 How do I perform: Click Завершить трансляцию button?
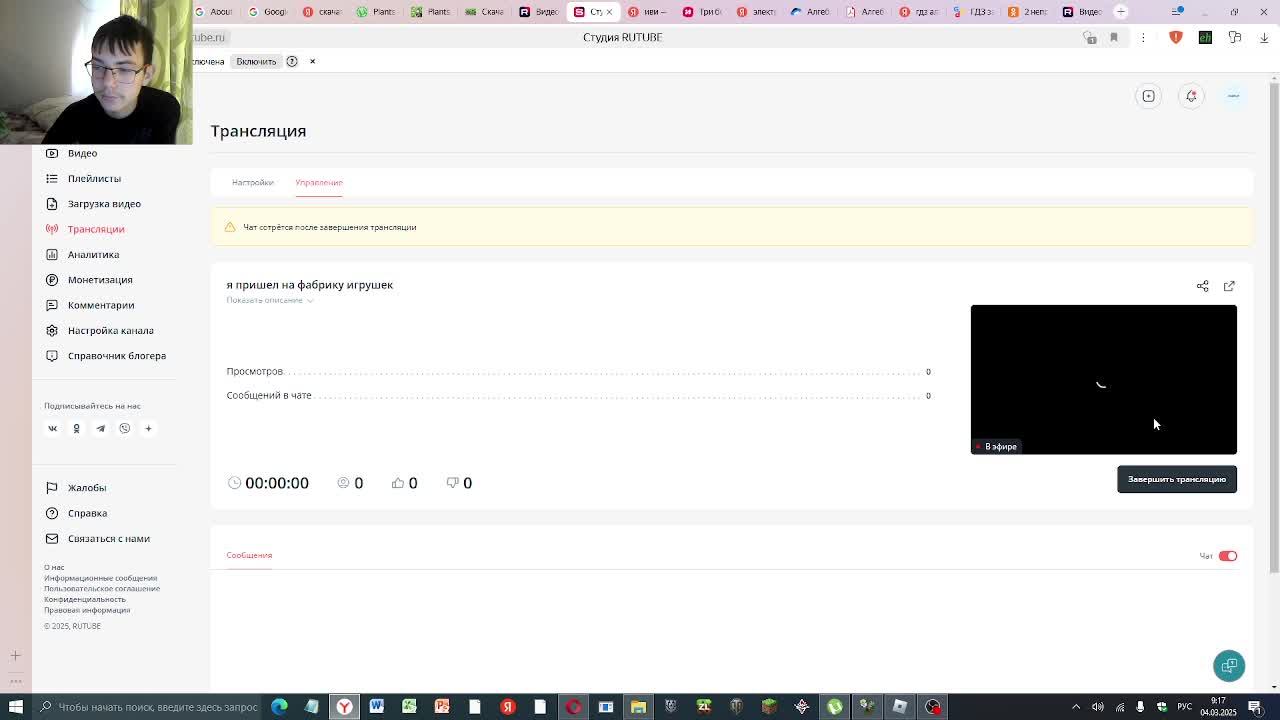pos(1177,479)
